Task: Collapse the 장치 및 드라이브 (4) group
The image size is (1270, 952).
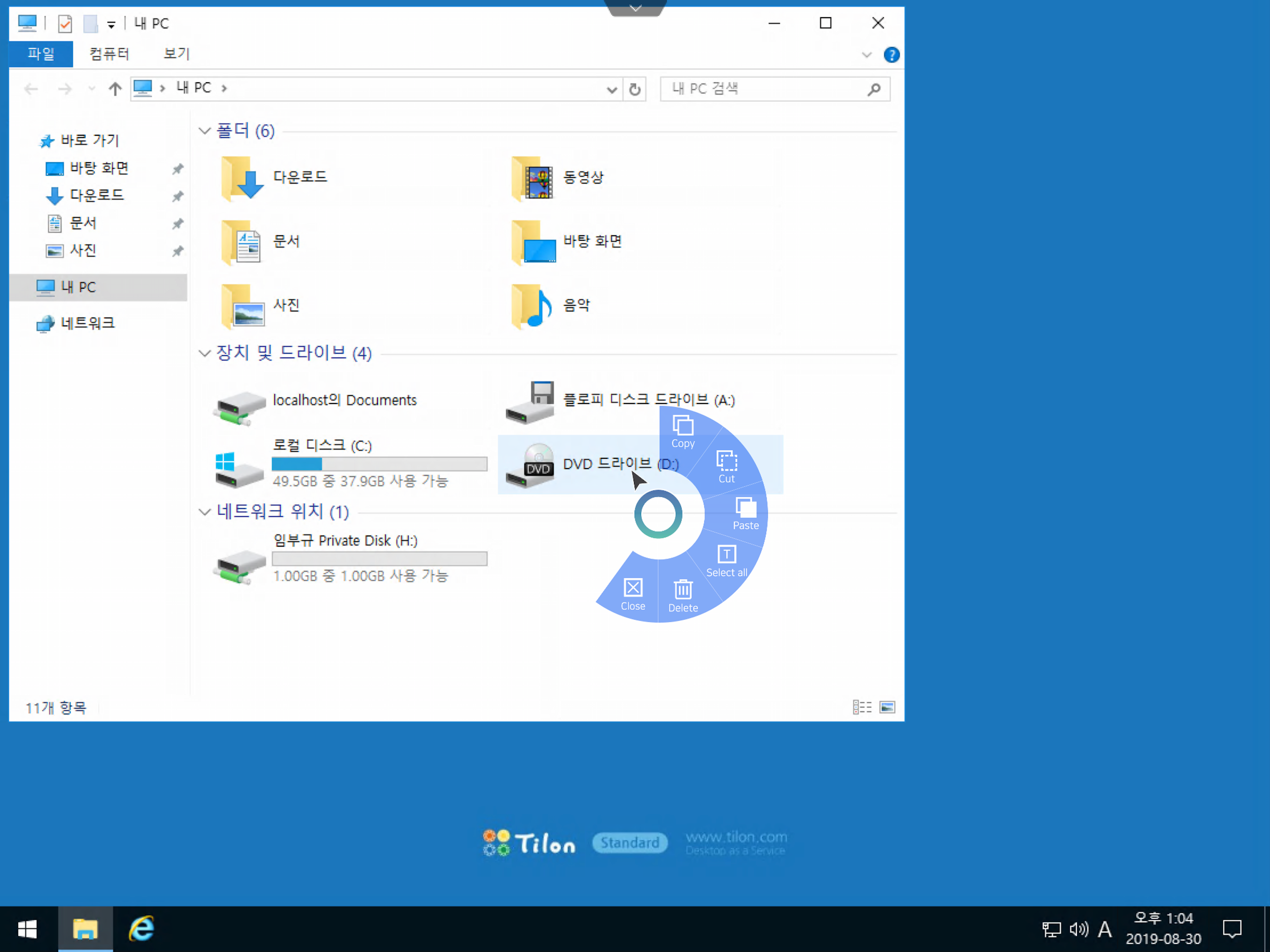Action: click(x=205, y=353)
